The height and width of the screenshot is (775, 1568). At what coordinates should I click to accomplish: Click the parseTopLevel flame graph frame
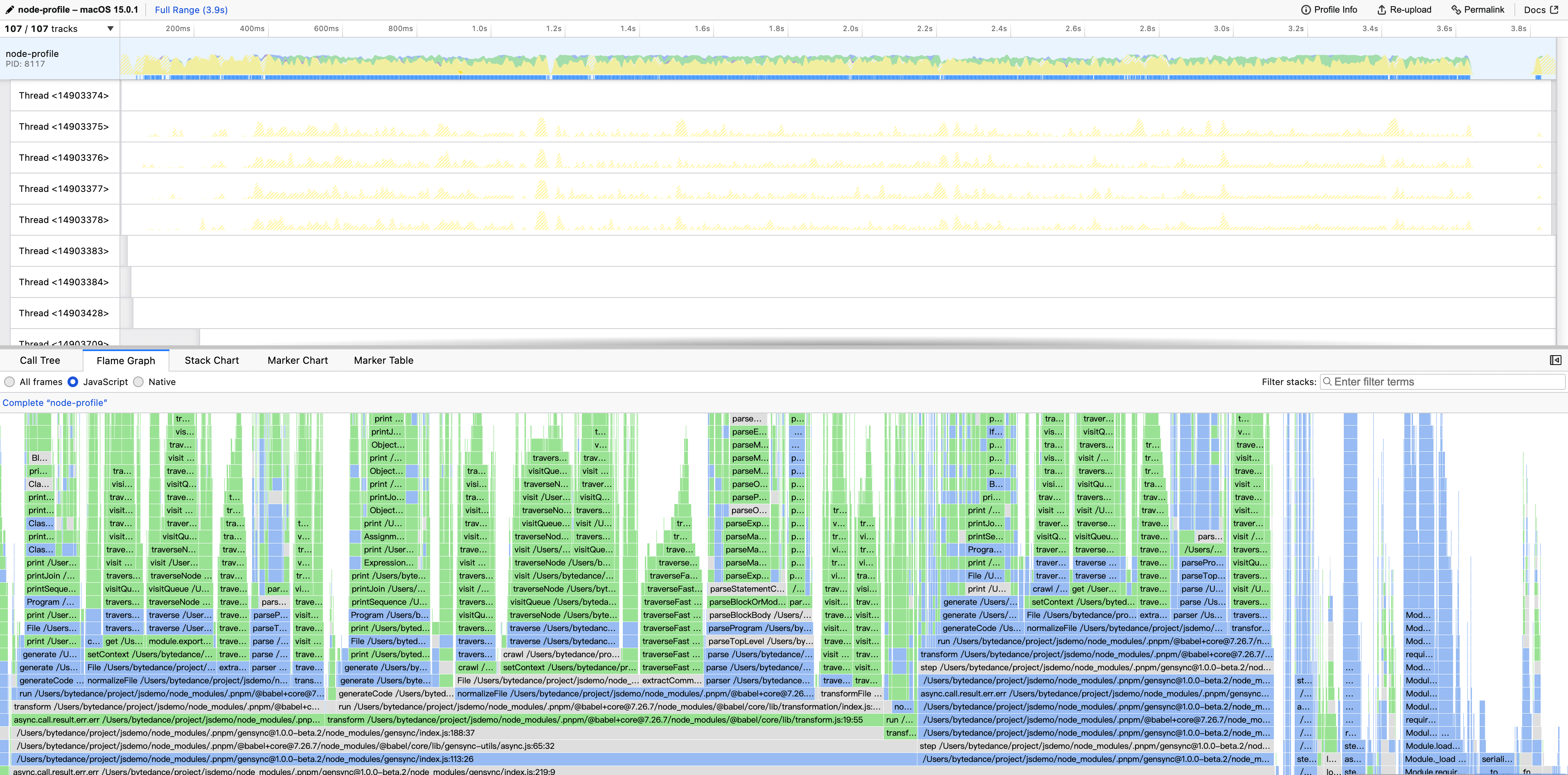tap(760, 641)
